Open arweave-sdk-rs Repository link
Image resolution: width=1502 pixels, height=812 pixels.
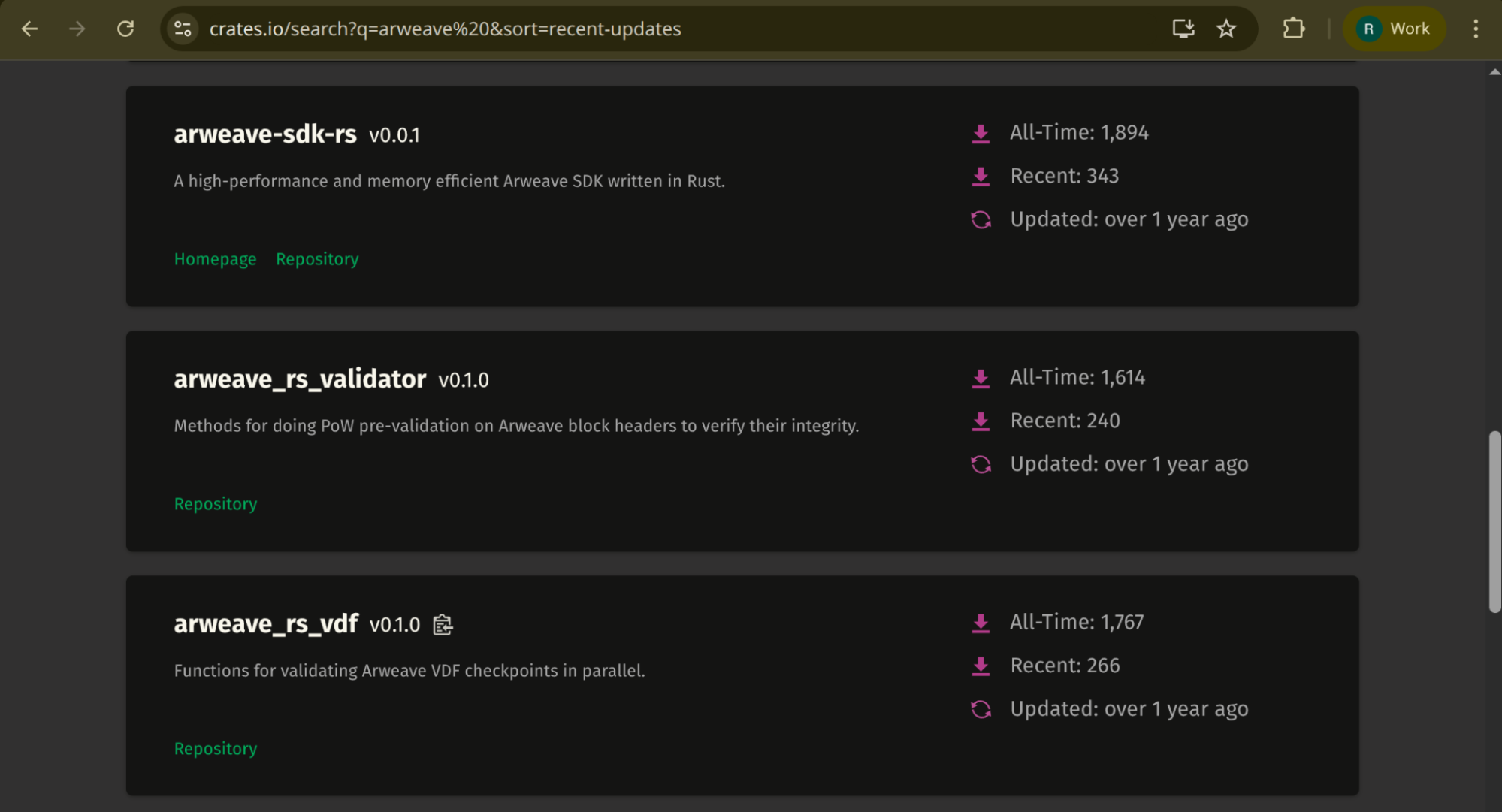pyautogui.click(x=317, y=259)
